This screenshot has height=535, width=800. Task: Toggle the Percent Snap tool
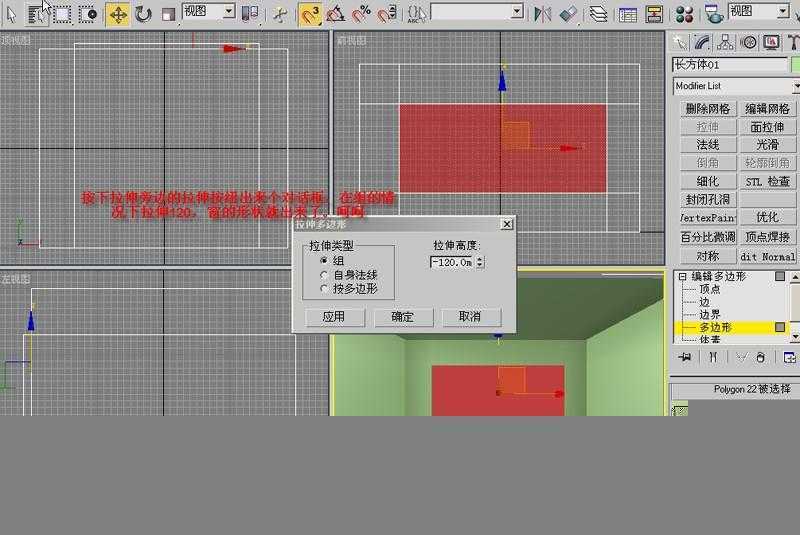pyautogui.click(x=361, y=14)
